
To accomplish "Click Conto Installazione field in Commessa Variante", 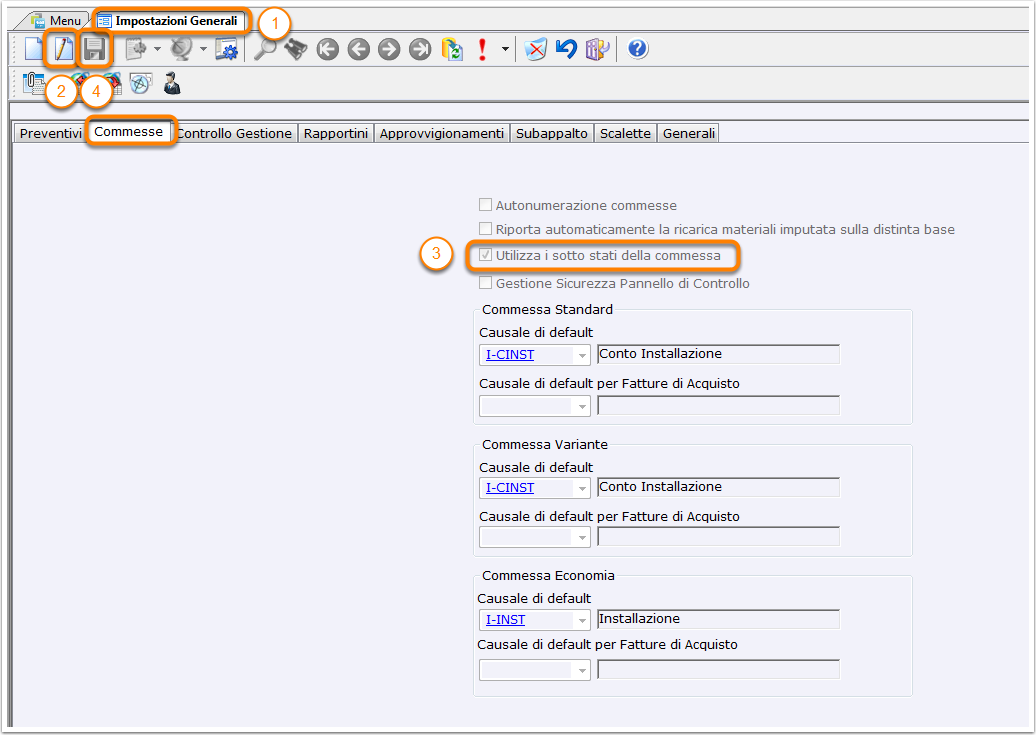I will (718, 487).
